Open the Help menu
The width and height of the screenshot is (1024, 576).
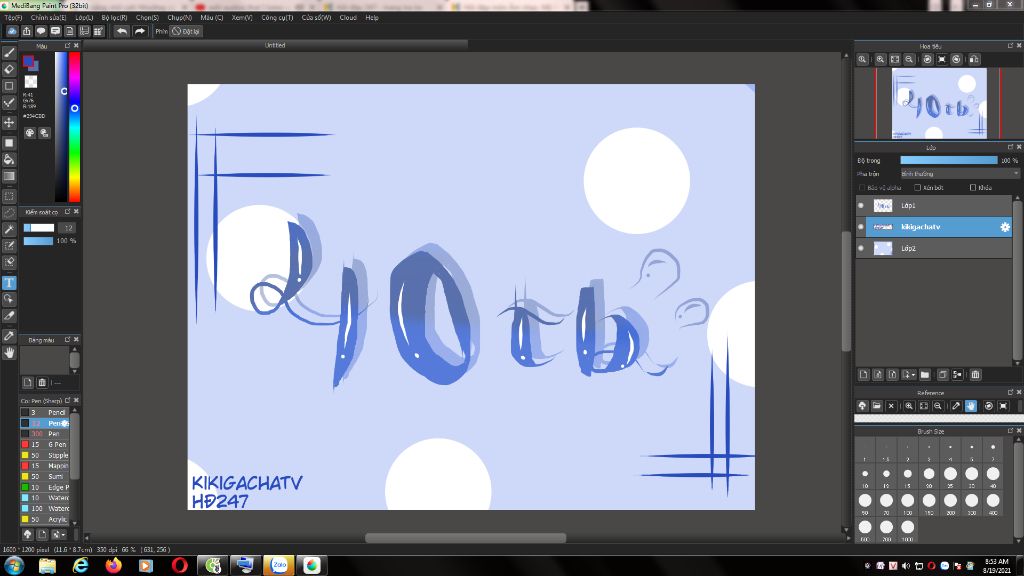coord(372,18)
